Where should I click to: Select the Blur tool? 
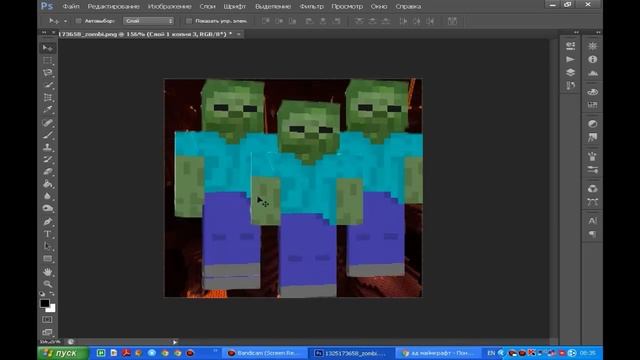click(47, 196)
